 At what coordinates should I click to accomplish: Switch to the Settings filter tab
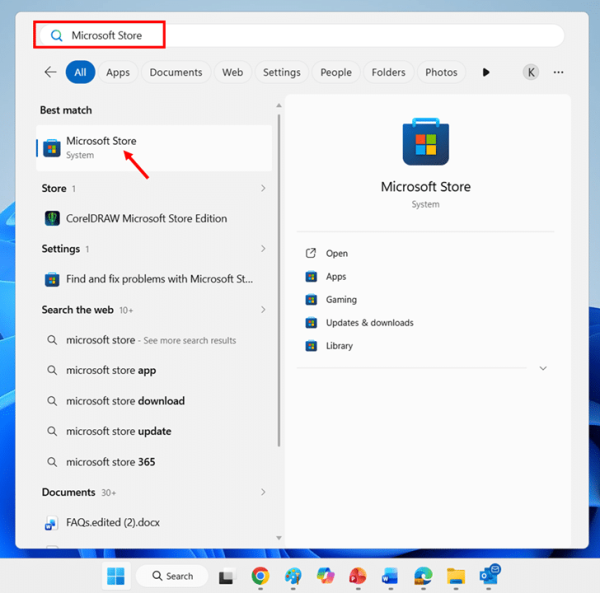coord(282,72)
